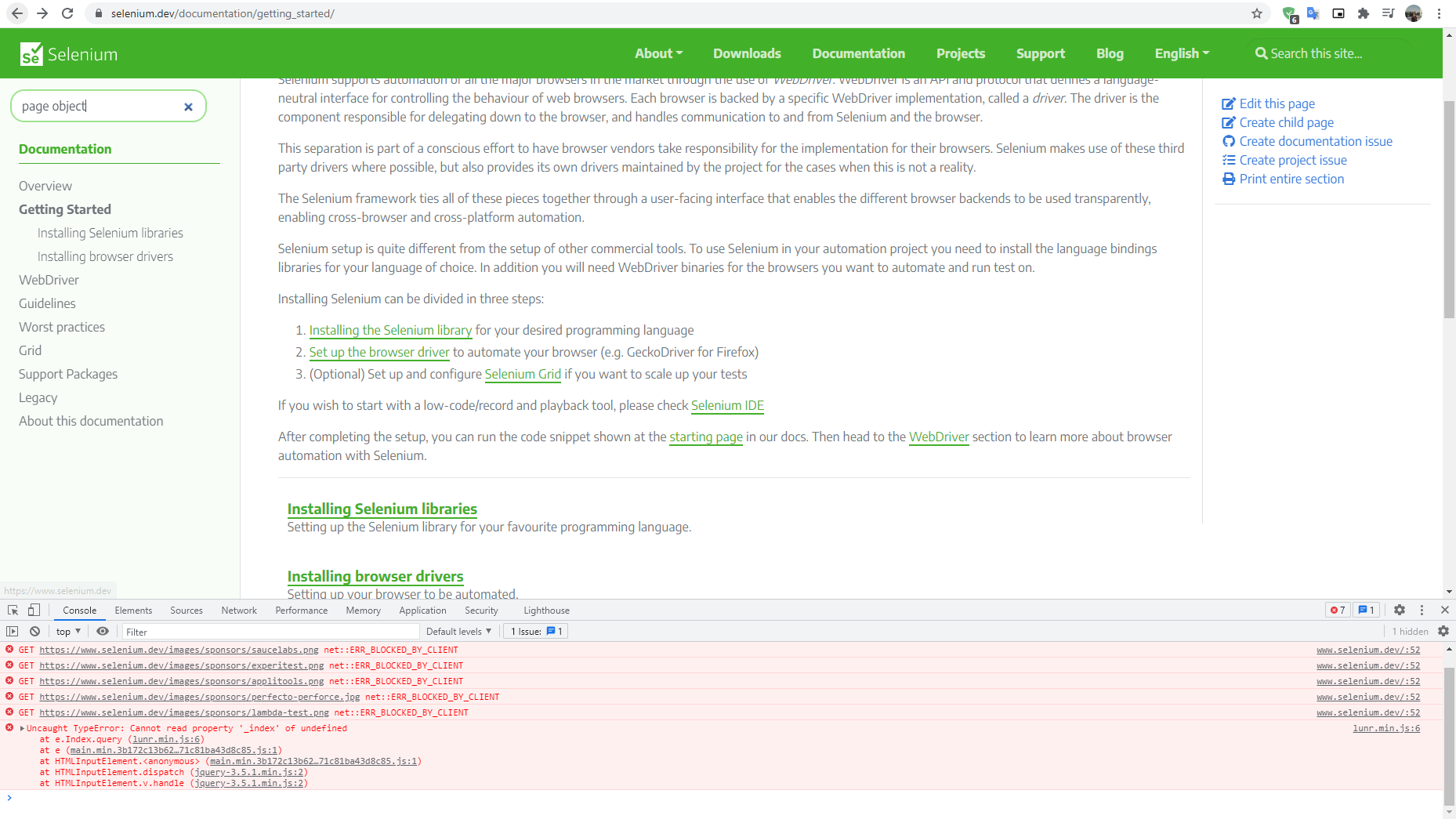This screenshot has width=1456, height=819.
Task: Select the inspect element cursor icon
Action: [12, 610]
